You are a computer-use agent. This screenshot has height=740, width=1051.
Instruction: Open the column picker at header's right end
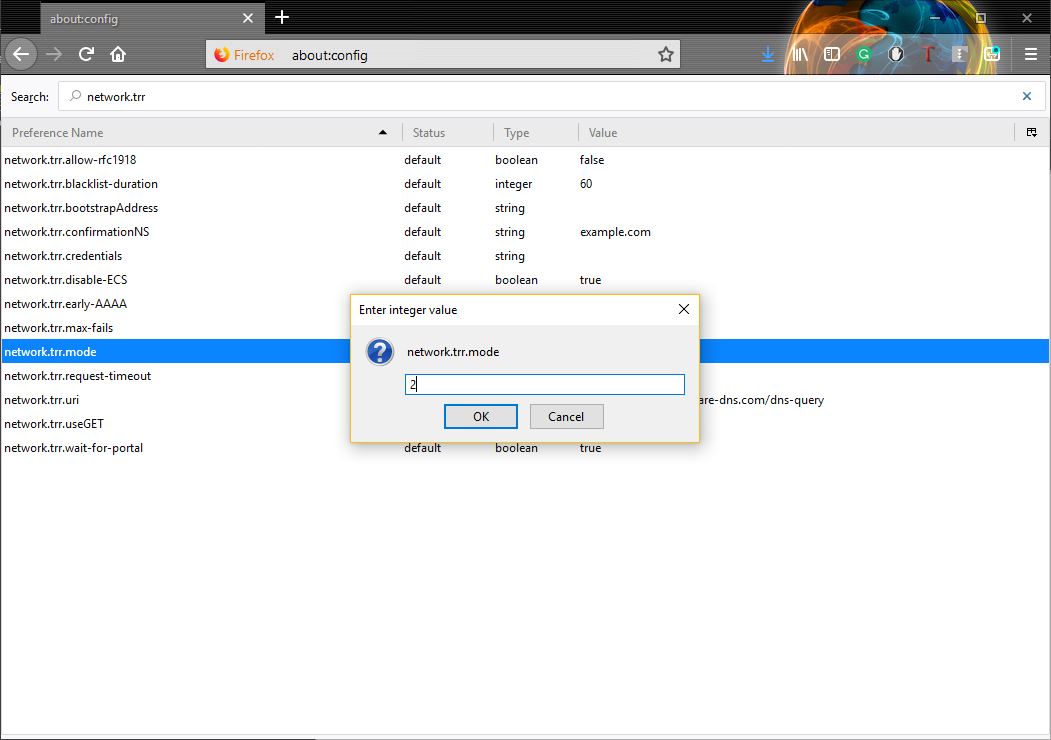(1032, 132)
